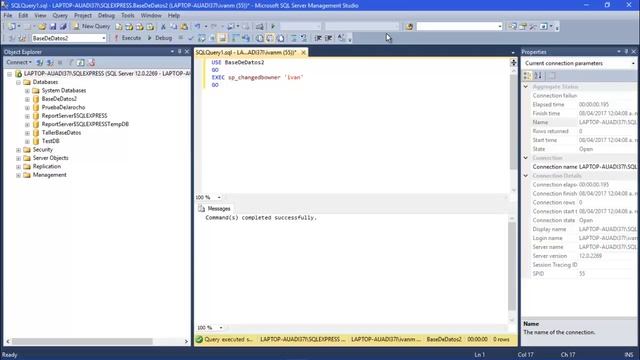This screenshot has height=360, width=640.
Task: Expand the TestDB database node
Action: 27,142
